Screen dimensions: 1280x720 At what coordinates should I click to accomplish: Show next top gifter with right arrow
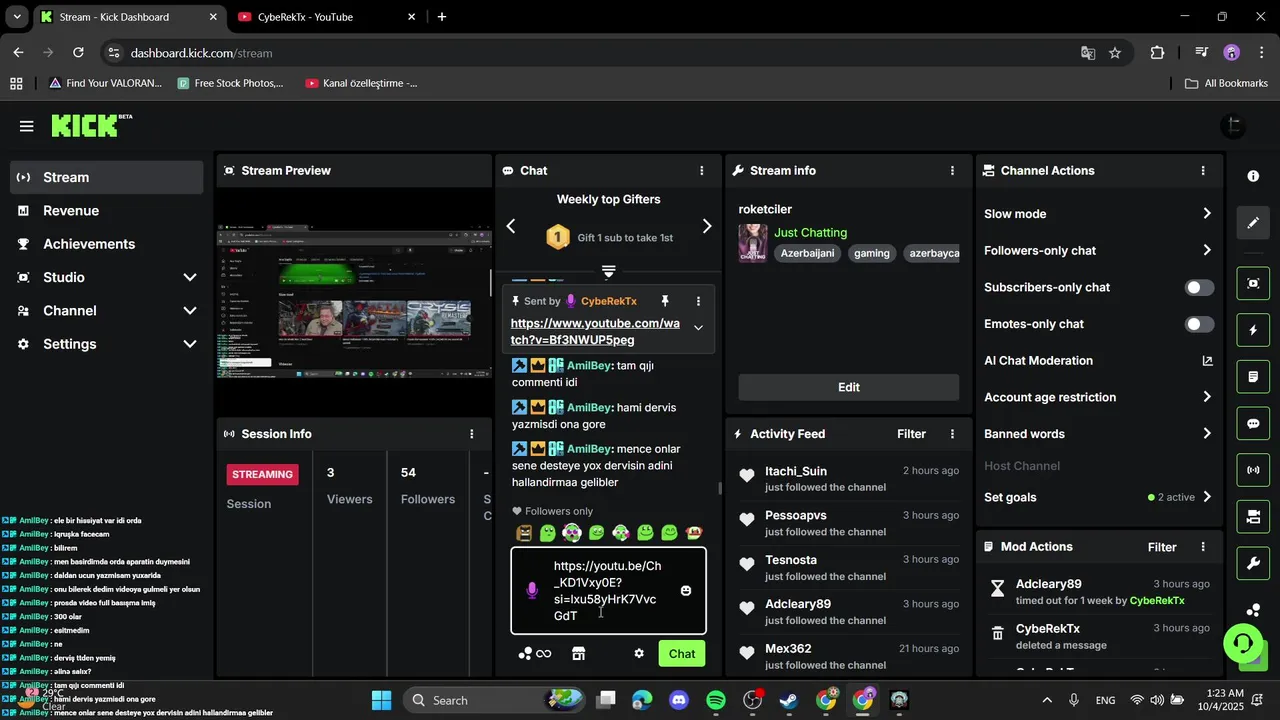point(707,226)
